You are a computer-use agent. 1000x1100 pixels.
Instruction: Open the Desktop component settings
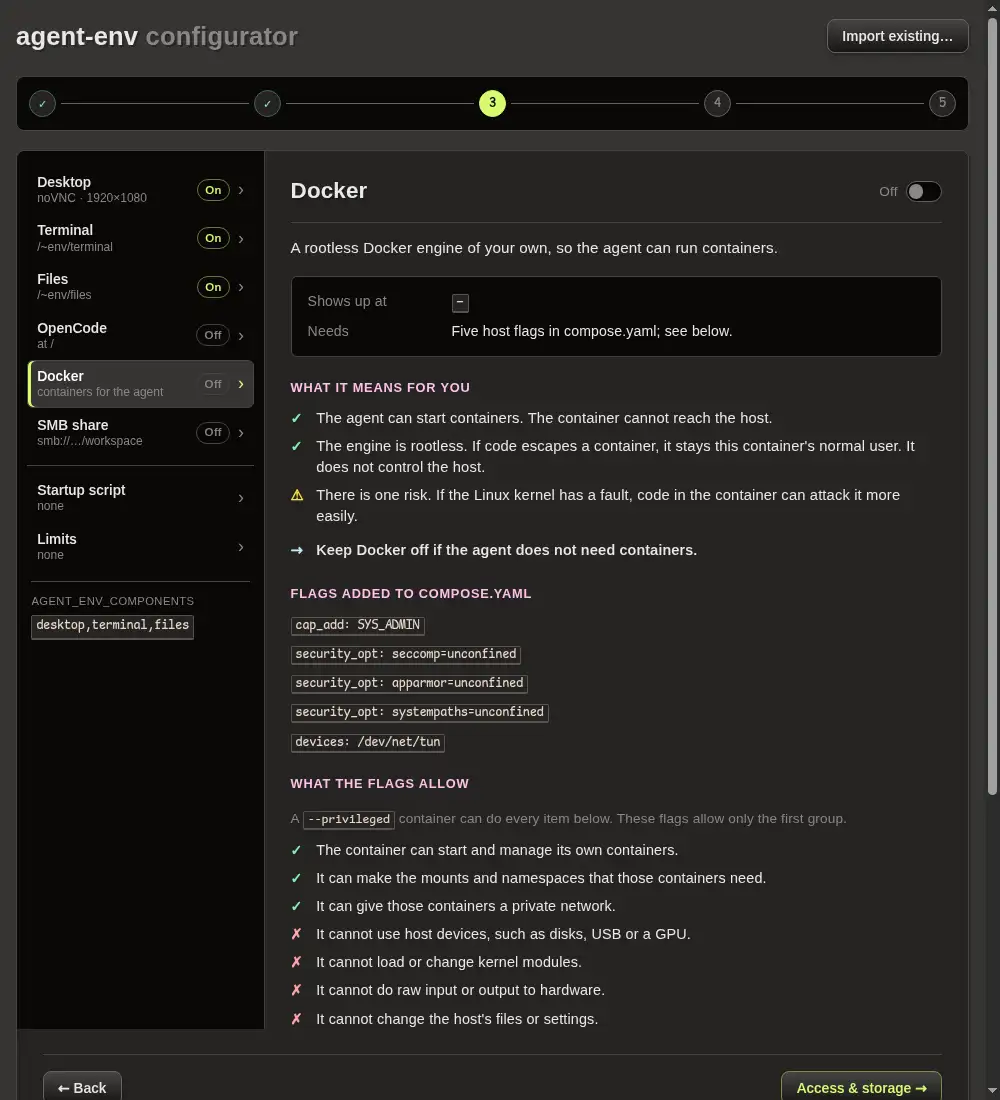pos(140,189)
